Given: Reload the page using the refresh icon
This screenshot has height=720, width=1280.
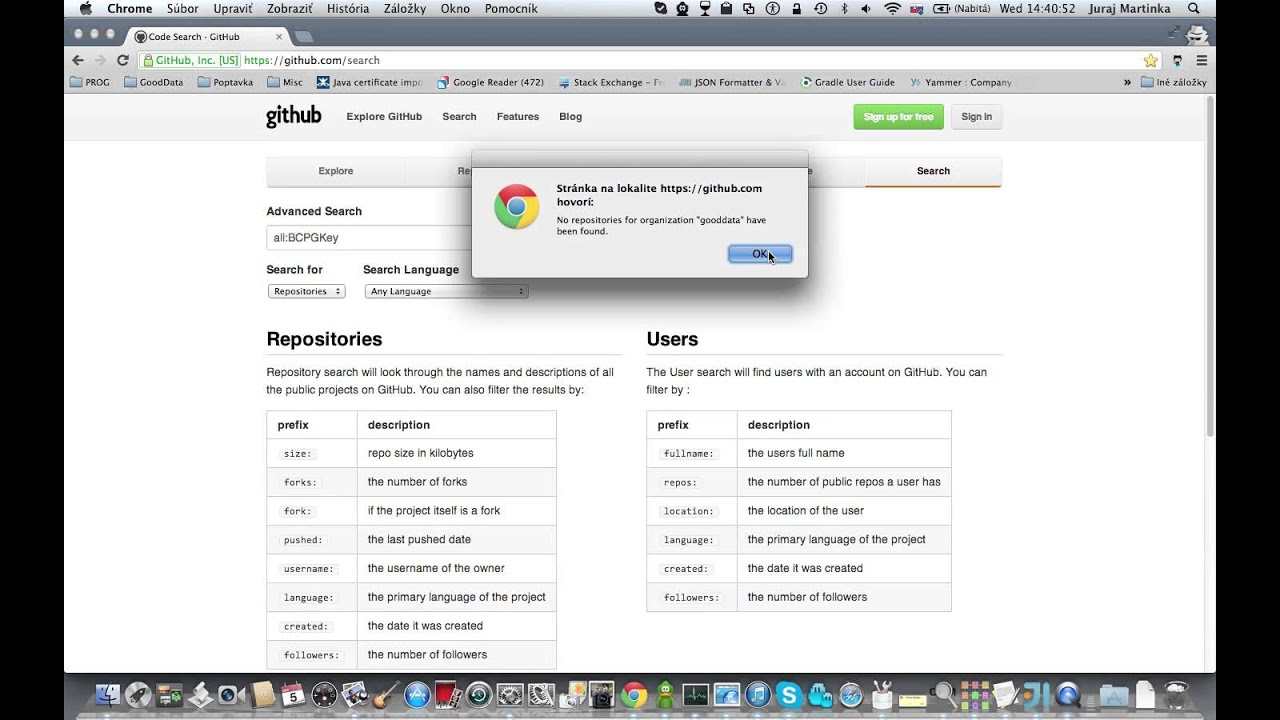Looking at the screenshot, I should tap(123, 60).
